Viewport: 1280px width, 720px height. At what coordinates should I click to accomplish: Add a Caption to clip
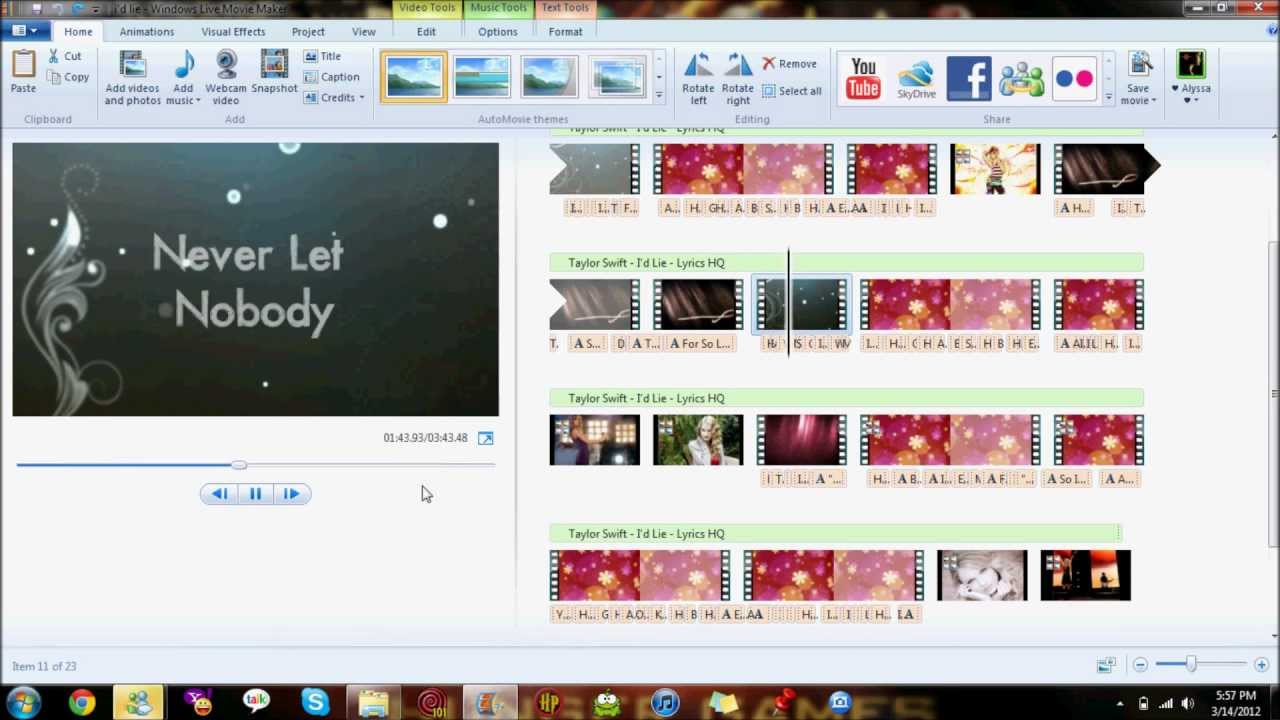(x=331, y=77)
